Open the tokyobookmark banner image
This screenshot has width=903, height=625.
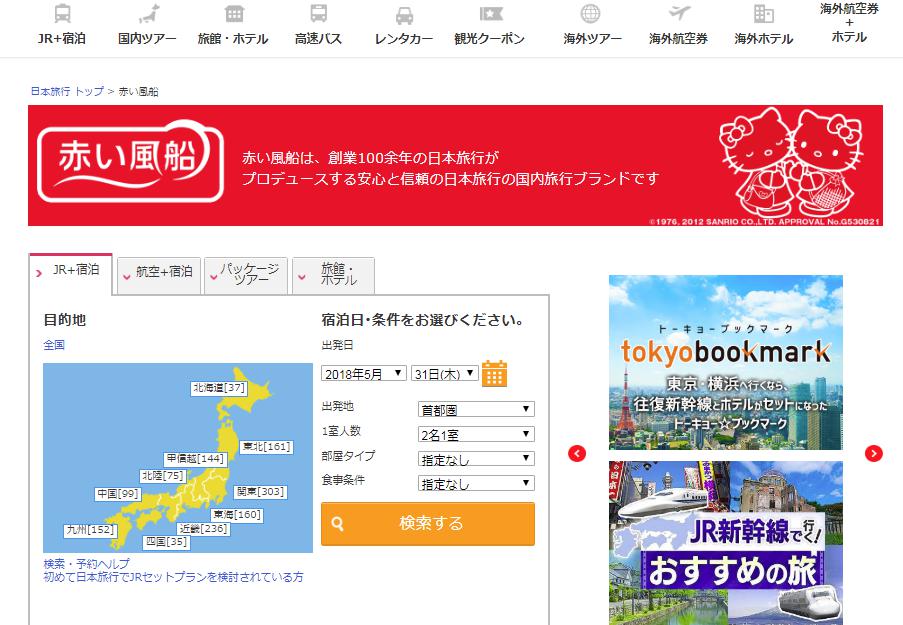pyautogui.click(x=725, y=363)
